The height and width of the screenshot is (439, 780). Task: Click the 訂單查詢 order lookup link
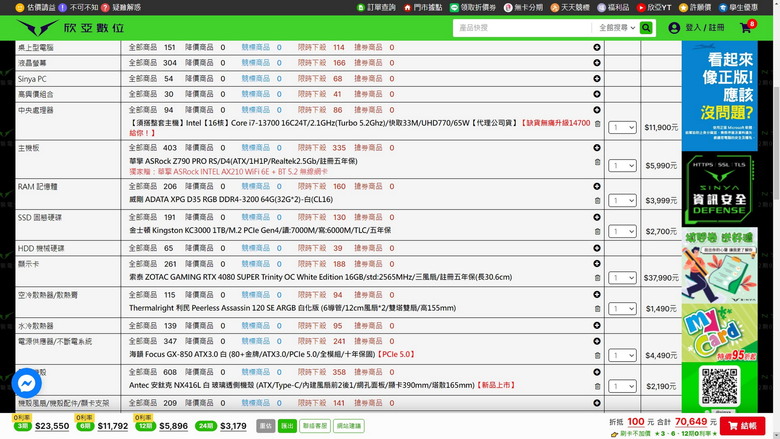[x=376, y=7]
